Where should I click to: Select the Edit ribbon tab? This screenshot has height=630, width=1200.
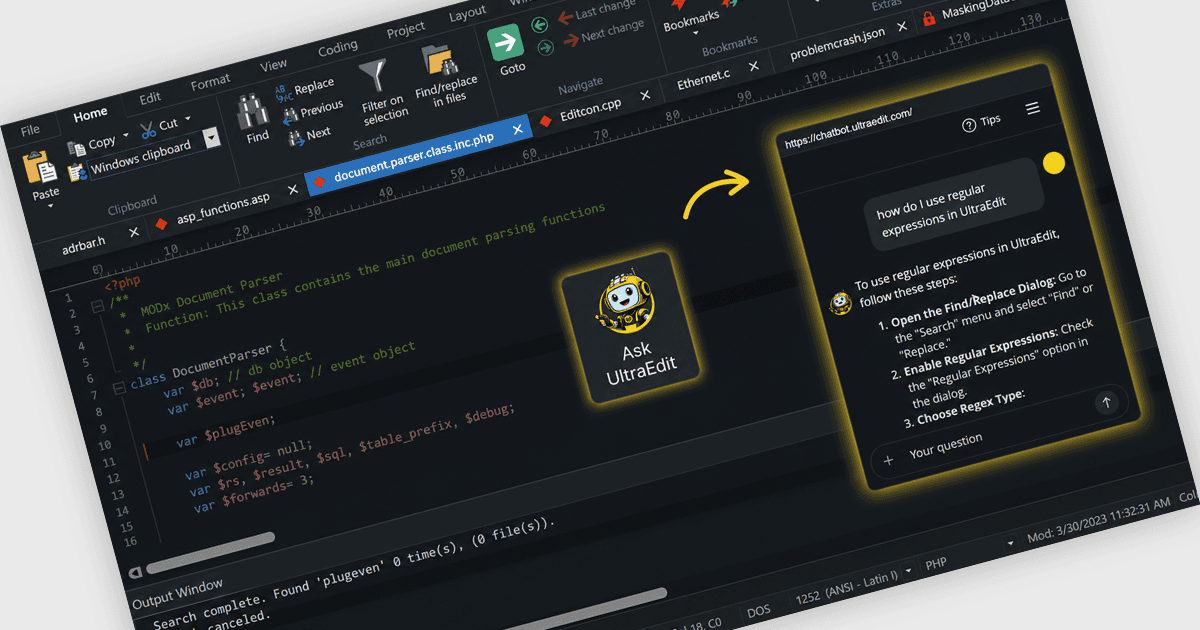pyautogui.click(x=150, y=98)
